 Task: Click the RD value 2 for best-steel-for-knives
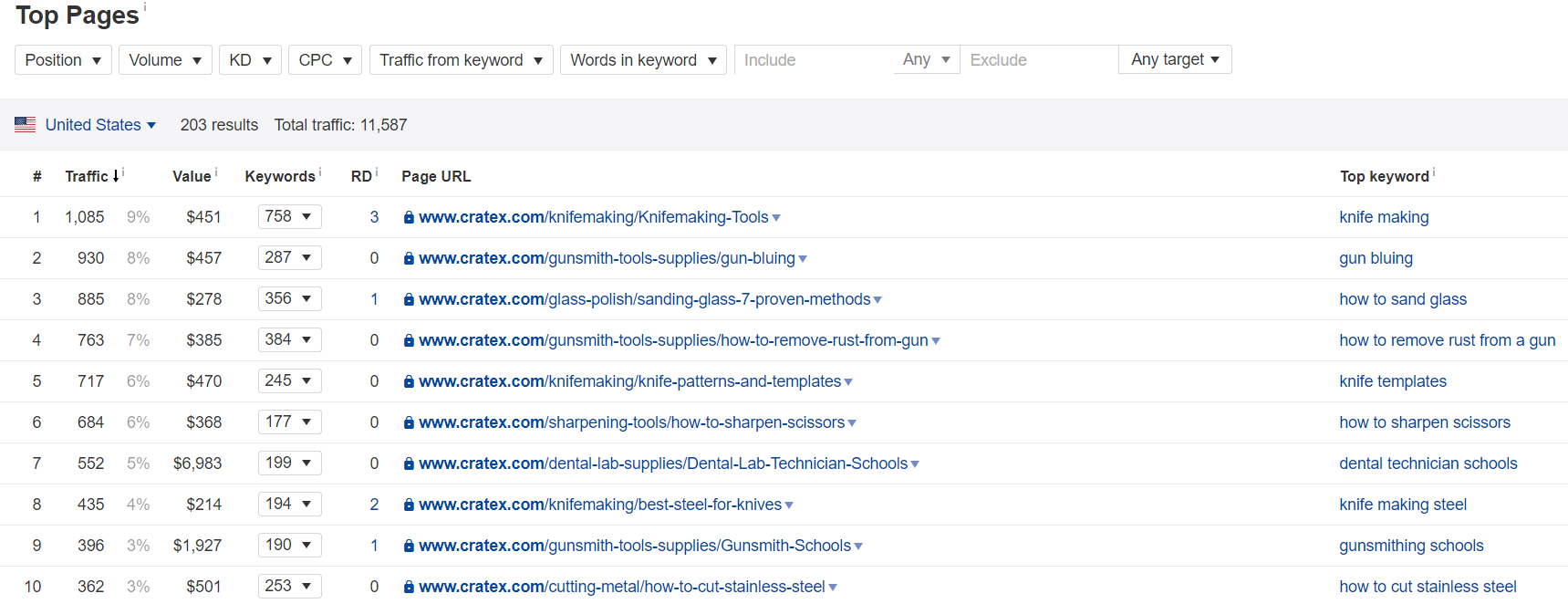tap(374, 505)
